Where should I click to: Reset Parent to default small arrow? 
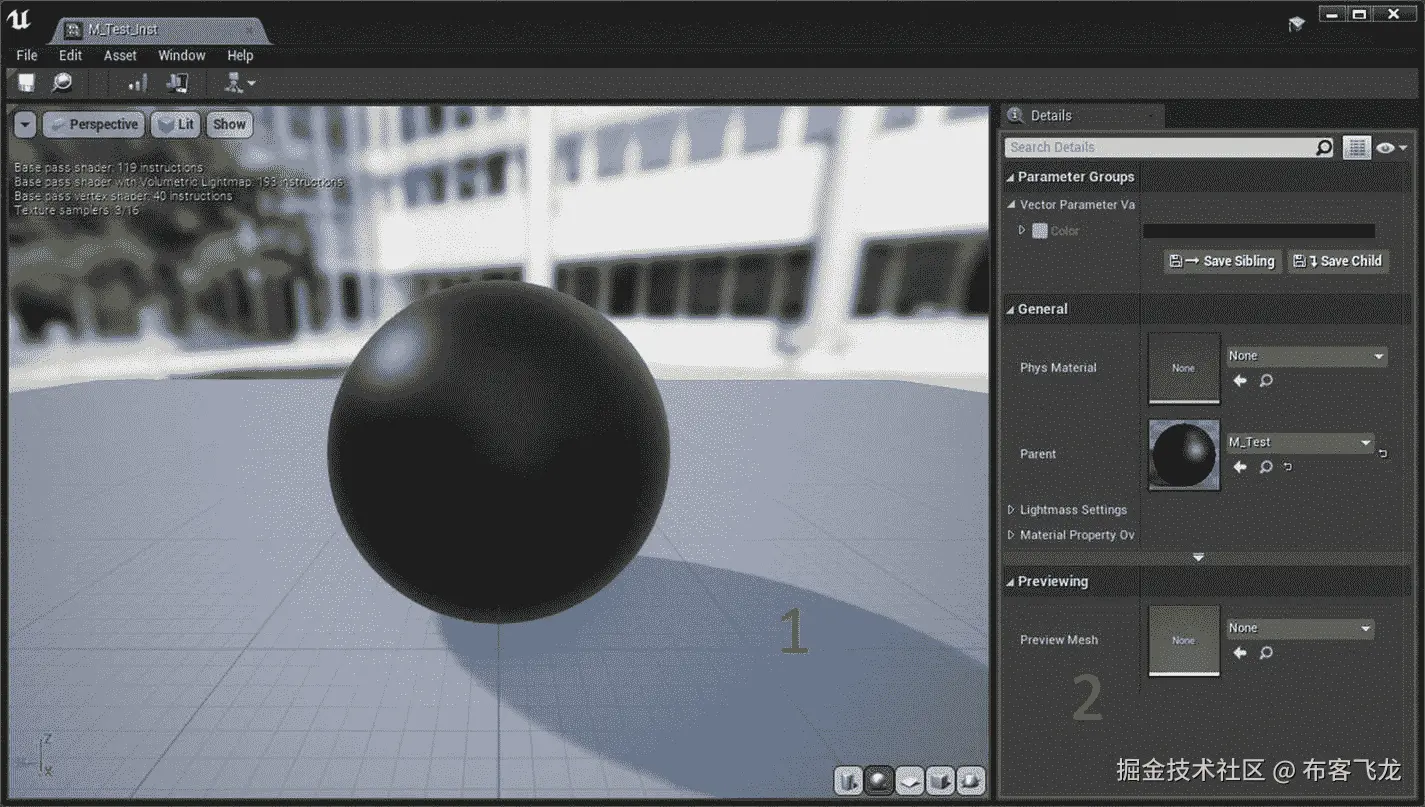[x=1288, y=467]
